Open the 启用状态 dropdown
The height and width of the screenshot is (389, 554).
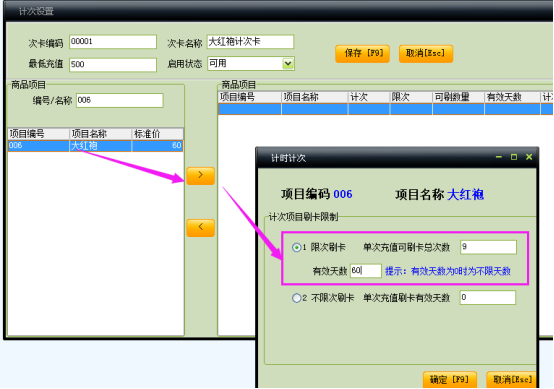[288, 64]
